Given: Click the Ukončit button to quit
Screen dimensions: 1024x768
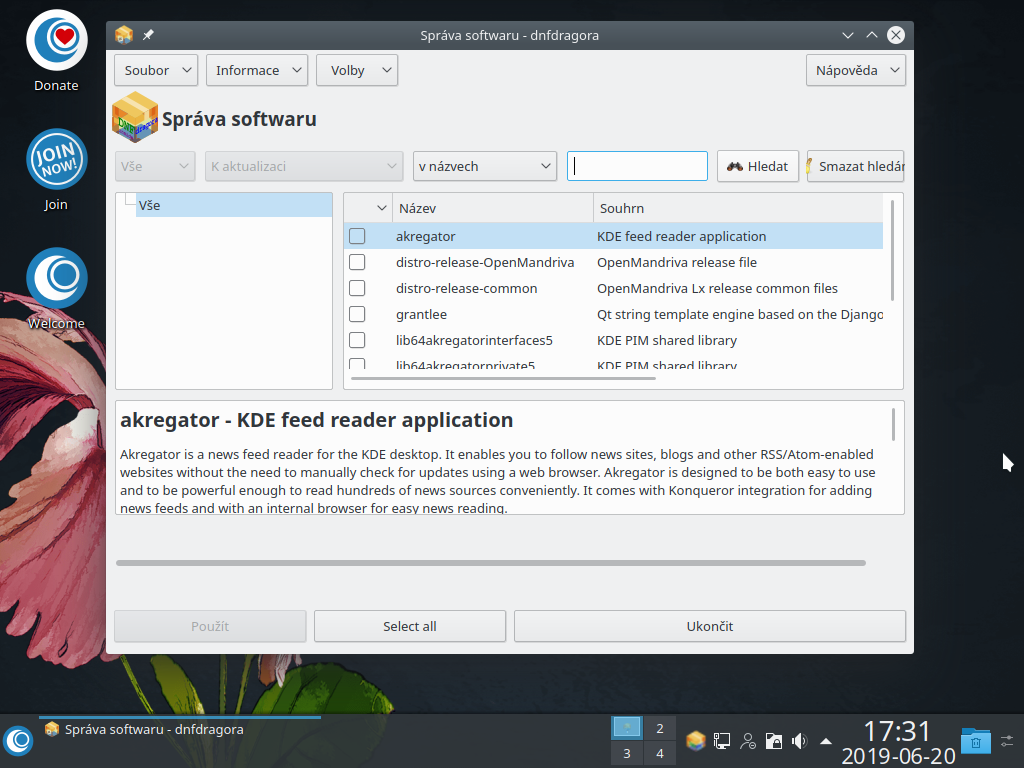Looking at the screenshot, I should point(709,626).
